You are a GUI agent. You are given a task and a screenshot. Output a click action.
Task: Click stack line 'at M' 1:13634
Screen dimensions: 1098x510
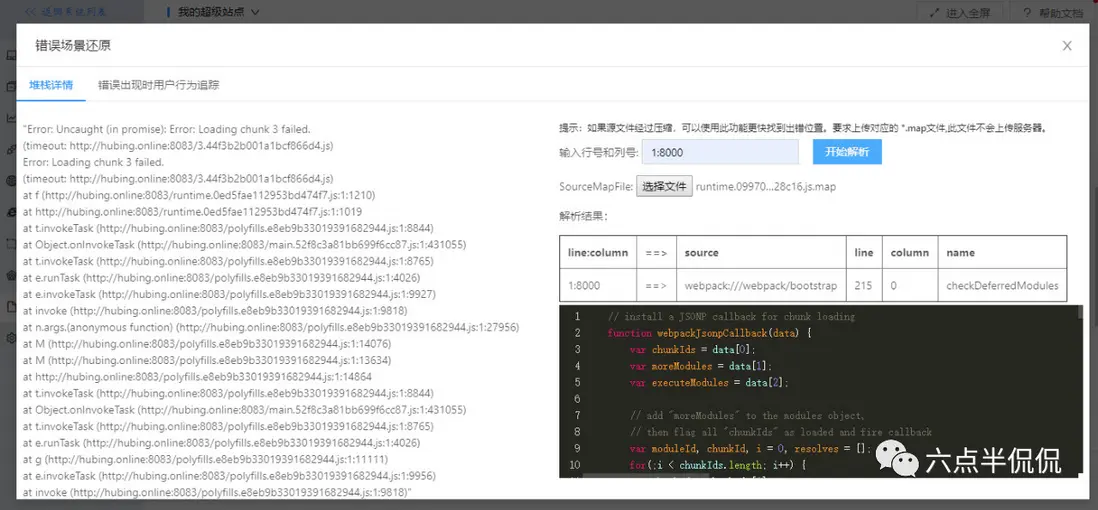[207, 360]
